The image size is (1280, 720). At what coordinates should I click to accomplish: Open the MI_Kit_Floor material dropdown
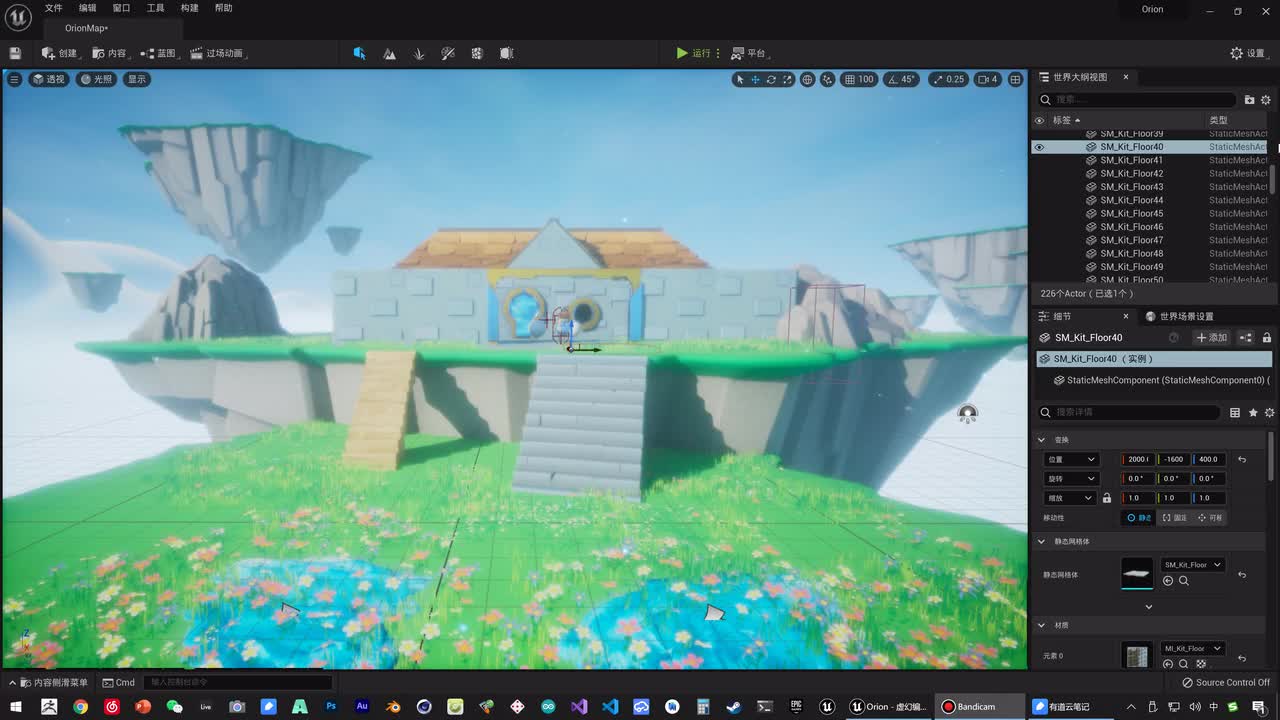[1193, 649]
